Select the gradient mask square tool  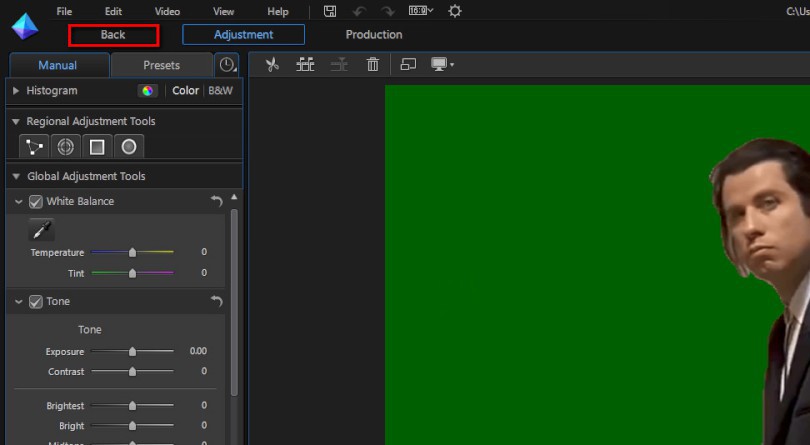[97, 147]
